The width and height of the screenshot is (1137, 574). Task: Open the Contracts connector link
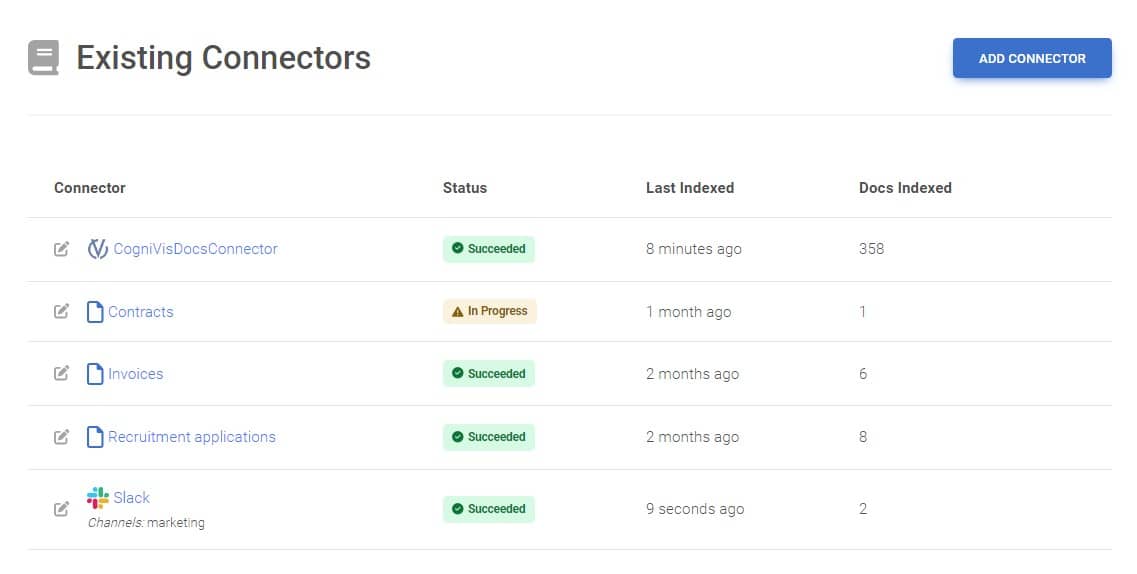click(141, 312)
